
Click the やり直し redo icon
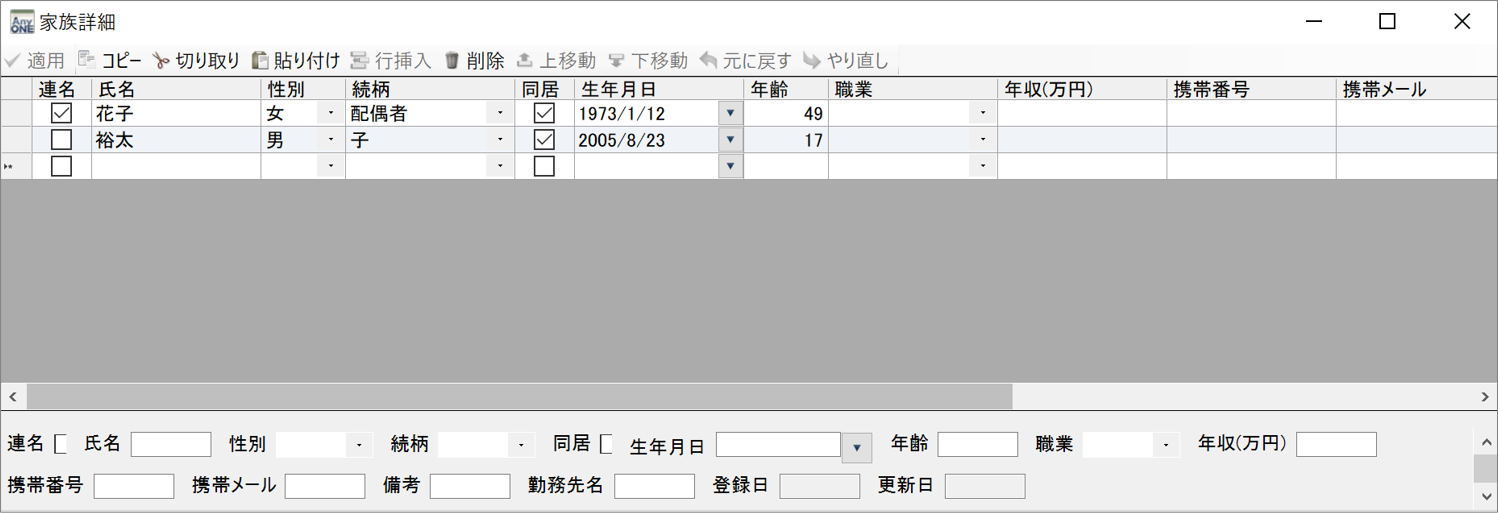tap(812, 61)
